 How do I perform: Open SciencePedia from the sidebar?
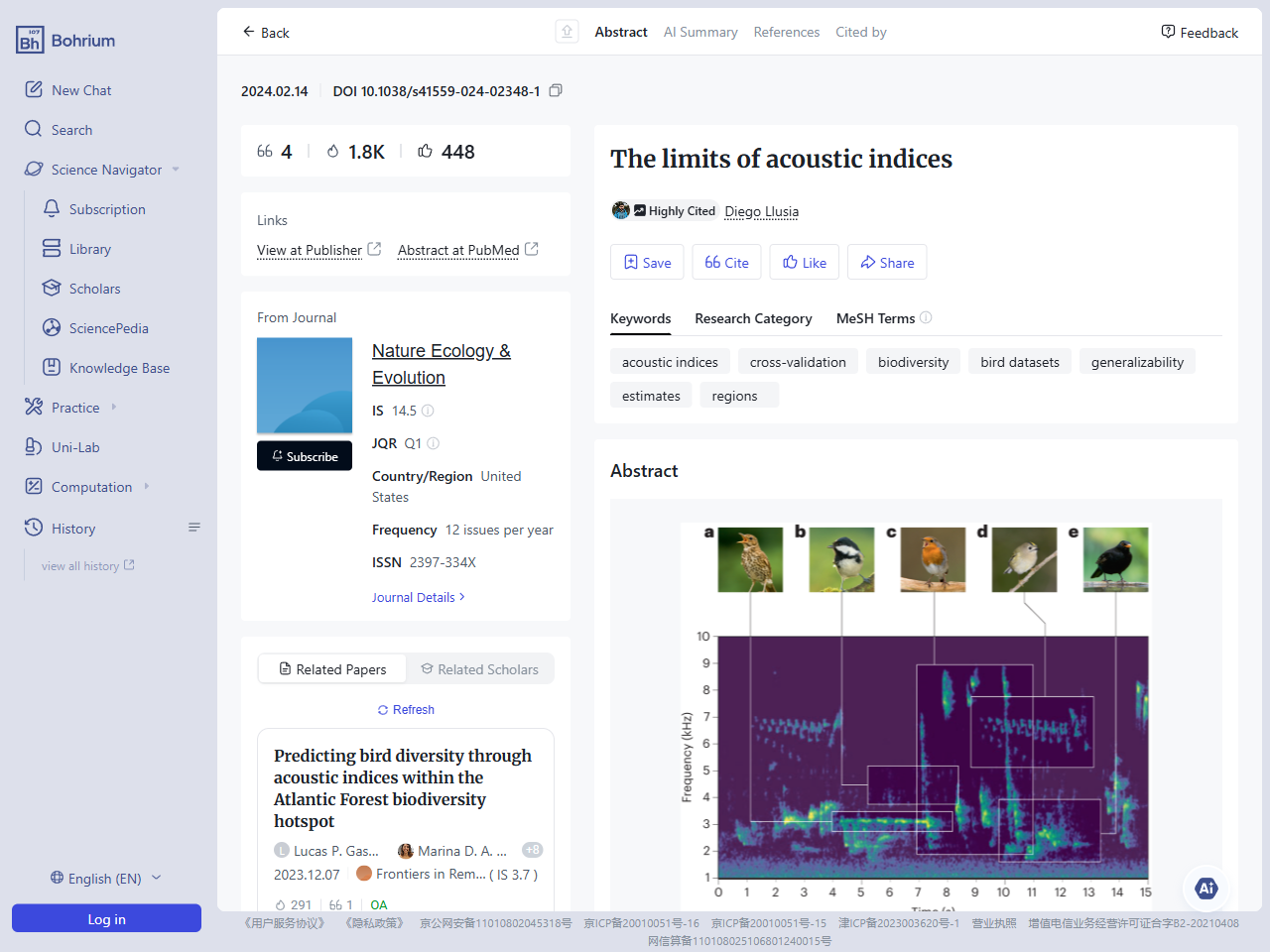point(109,327)
